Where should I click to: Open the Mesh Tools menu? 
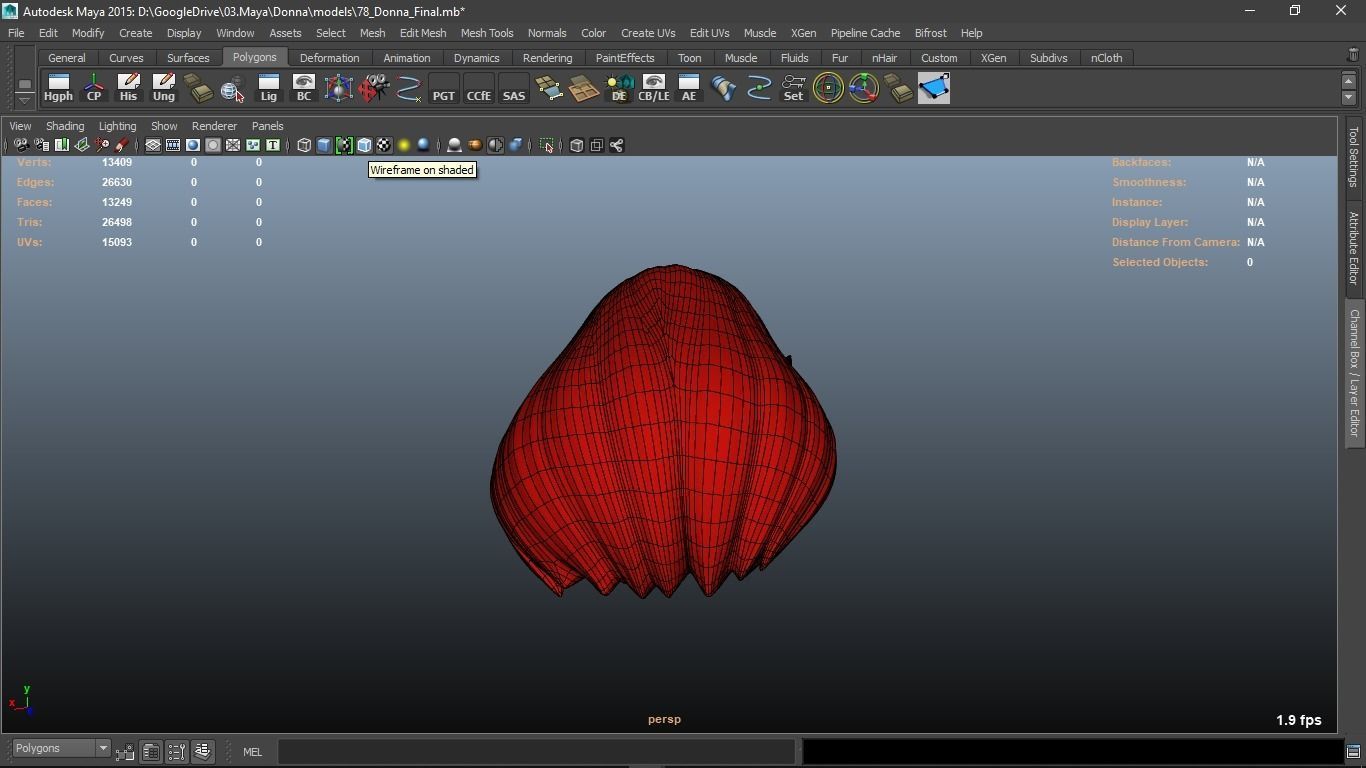tap(486, 33)
